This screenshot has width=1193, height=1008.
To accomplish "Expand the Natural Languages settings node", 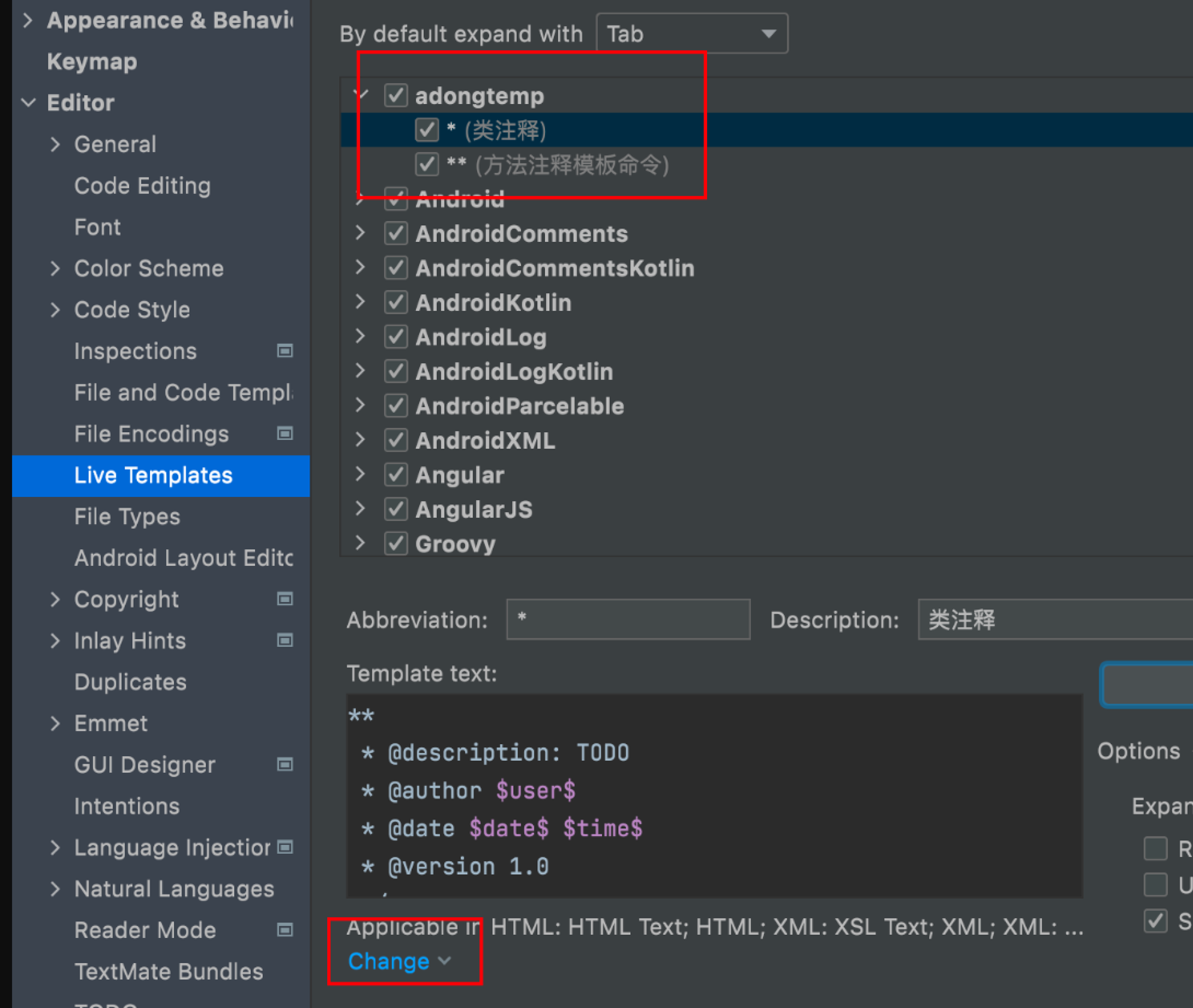I will [x=55, y=889].
